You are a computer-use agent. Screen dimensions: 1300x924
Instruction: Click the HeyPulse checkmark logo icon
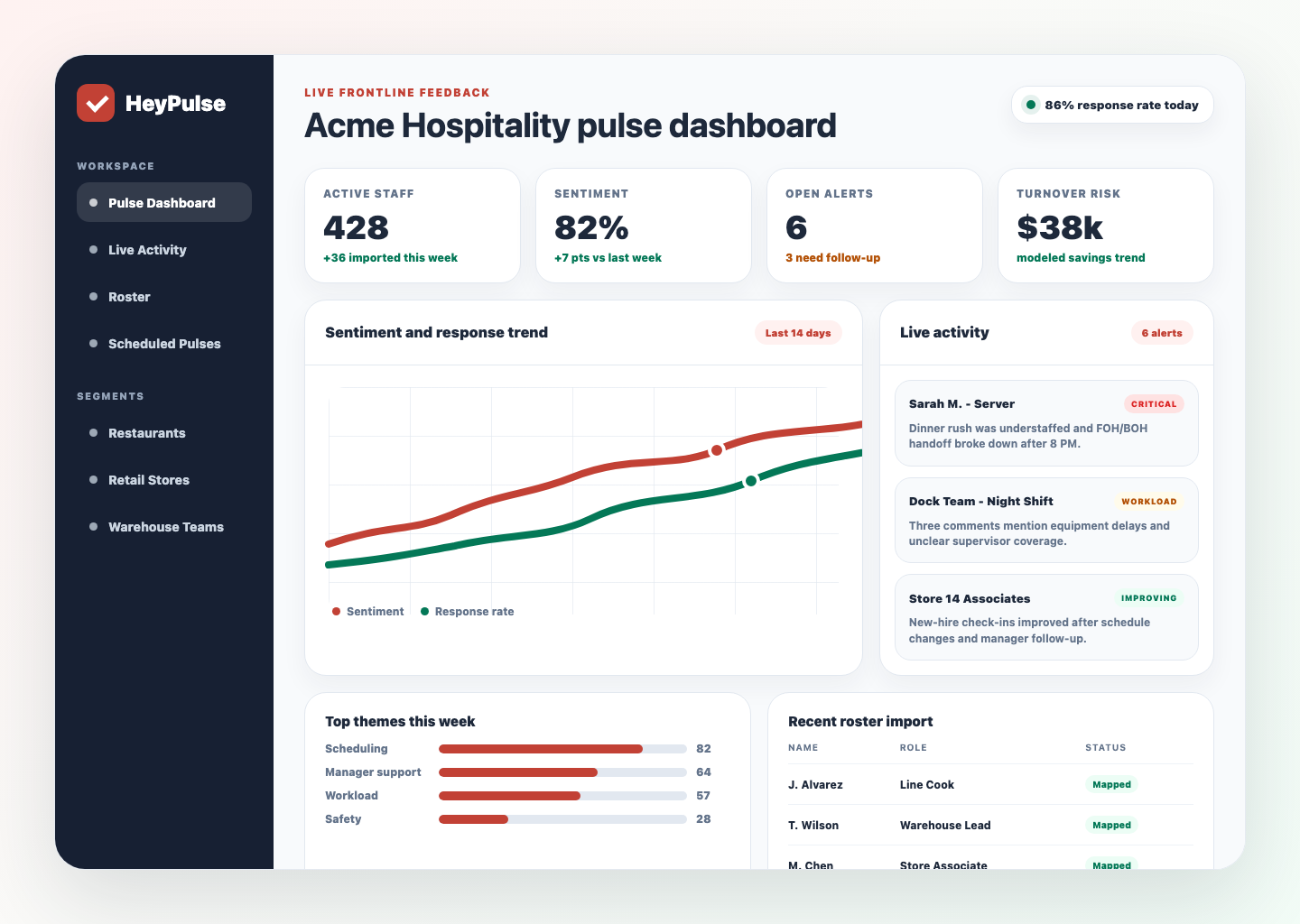tap(96, 103)
